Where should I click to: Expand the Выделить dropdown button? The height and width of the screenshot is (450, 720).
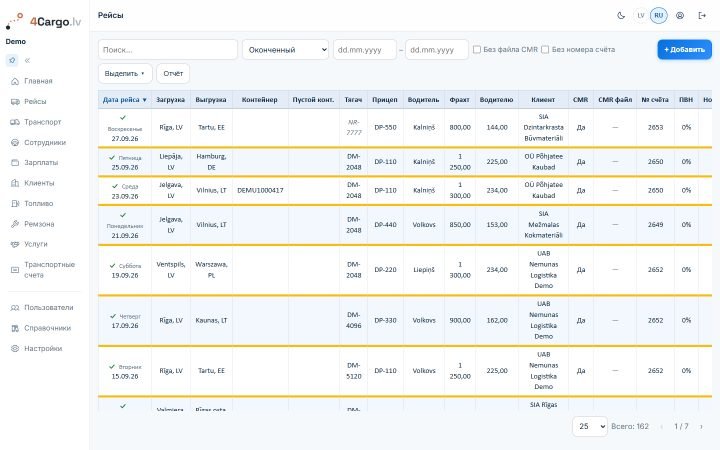pyautogui.click(x=125, y=73)
